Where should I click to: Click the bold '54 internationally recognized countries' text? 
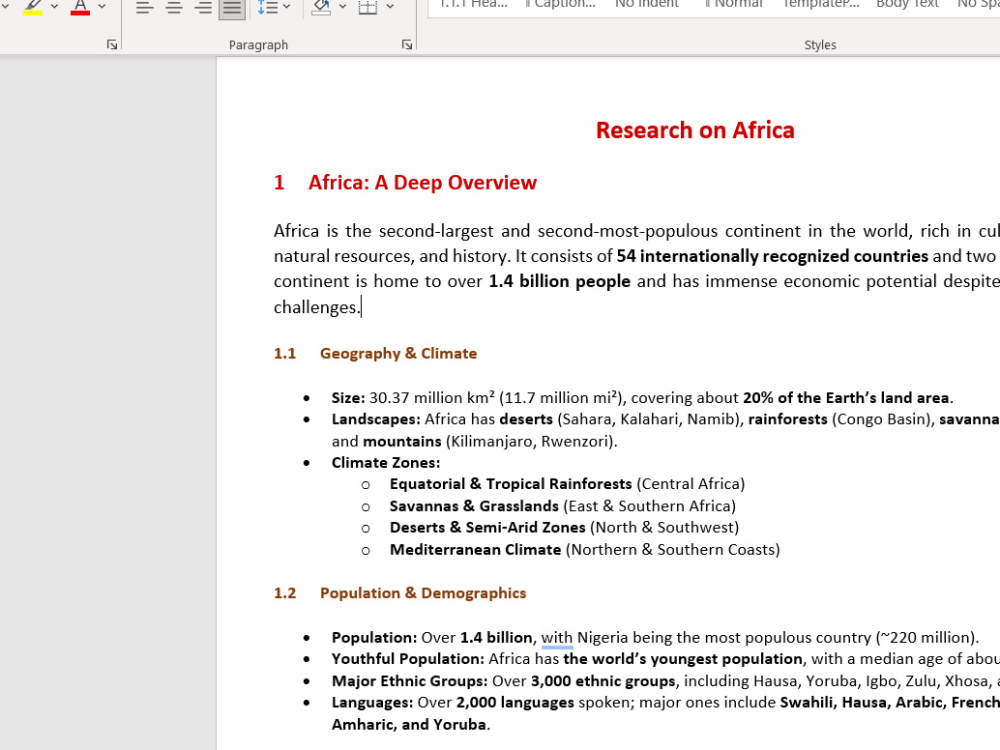point(772,256)
